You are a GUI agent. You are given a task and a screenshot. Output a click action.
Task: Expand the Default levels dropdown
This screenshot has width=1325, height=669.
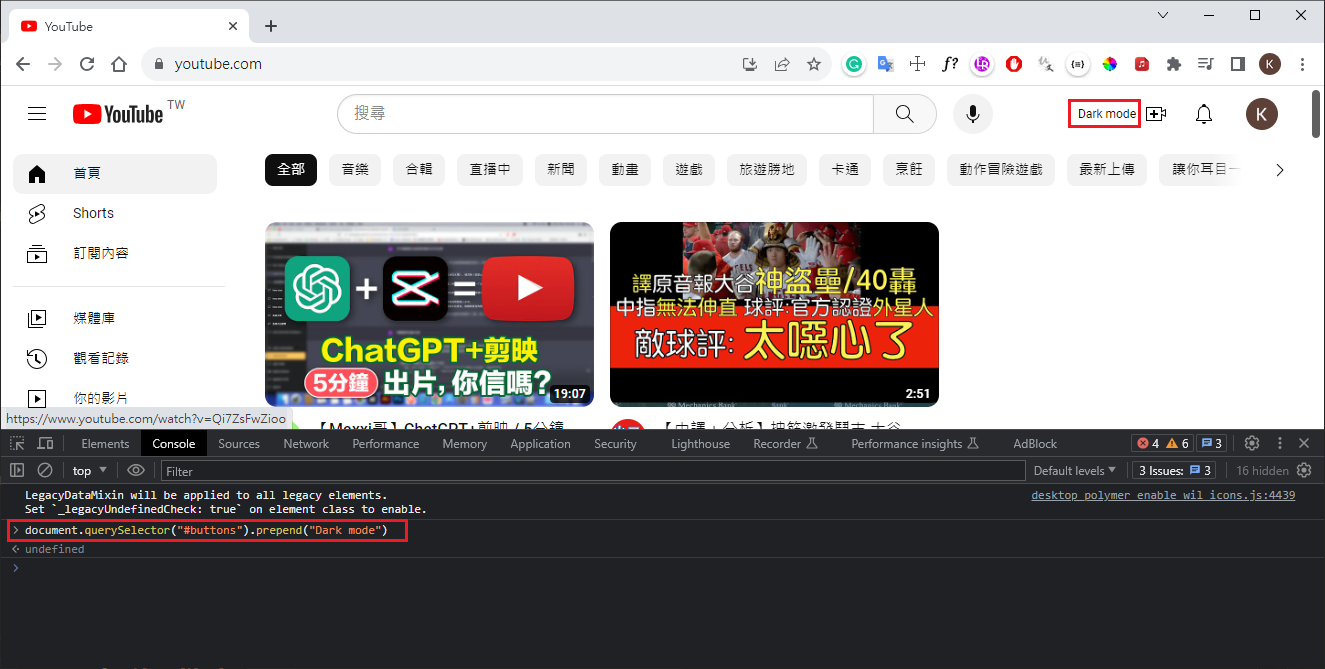[x=1075, y=470]
